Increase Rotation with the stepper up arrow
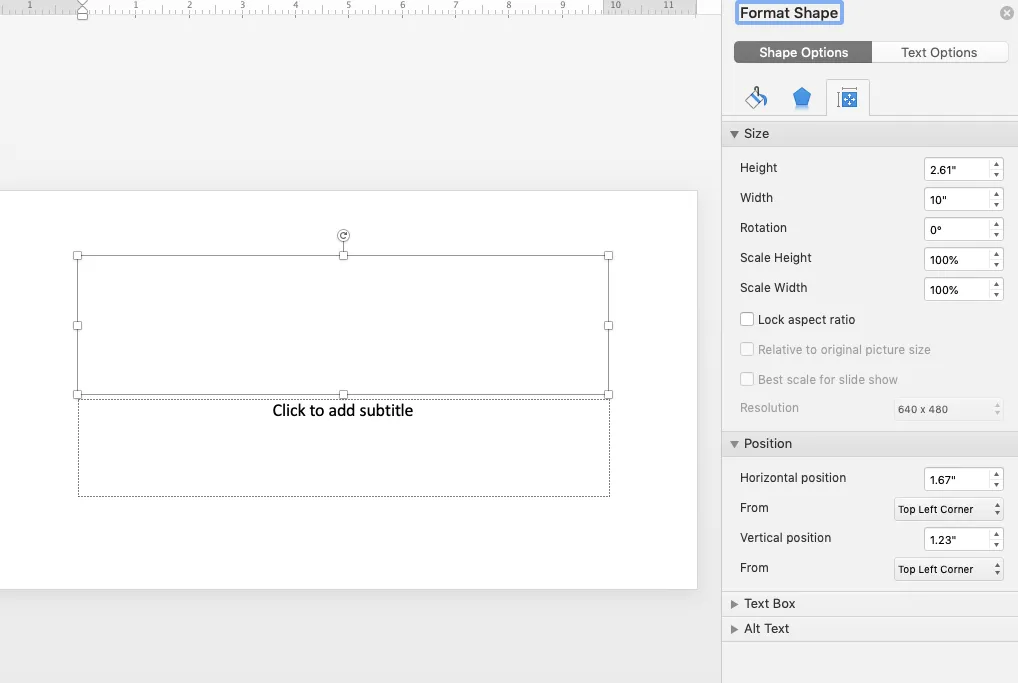Image resolution: width=1018 pixels, height=683 pixels. pyautogui.click(x=997, y=224)
